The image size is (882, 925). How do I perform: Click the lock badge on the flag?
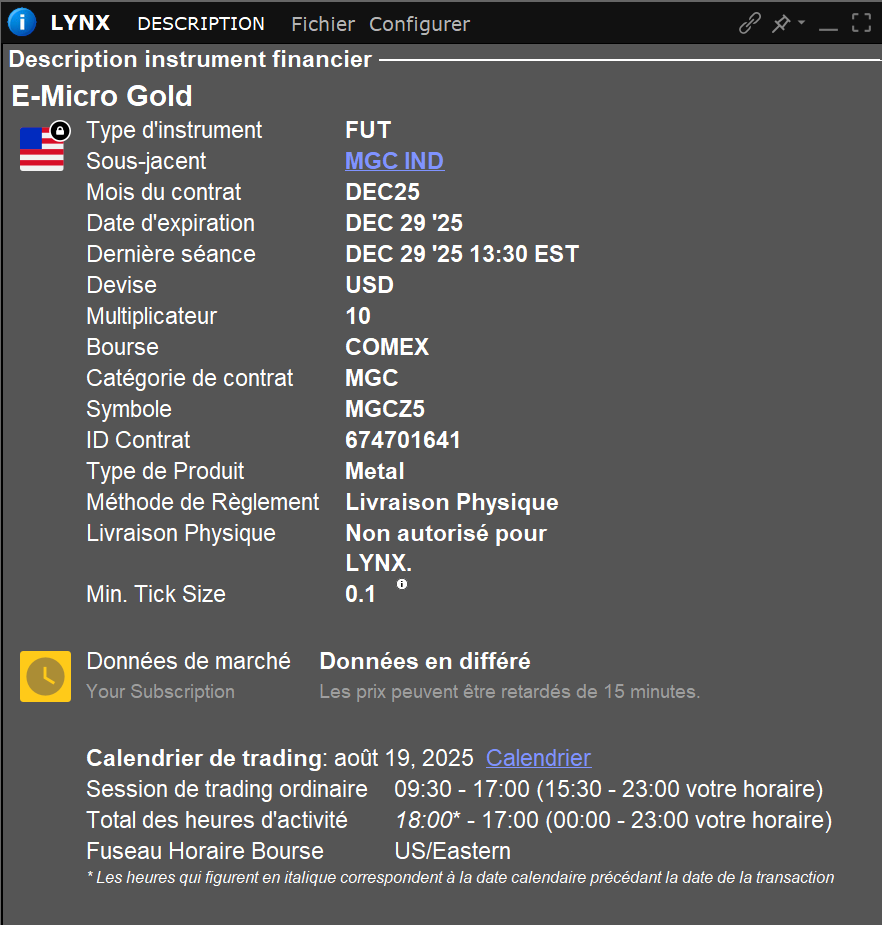tap(60, 130)
